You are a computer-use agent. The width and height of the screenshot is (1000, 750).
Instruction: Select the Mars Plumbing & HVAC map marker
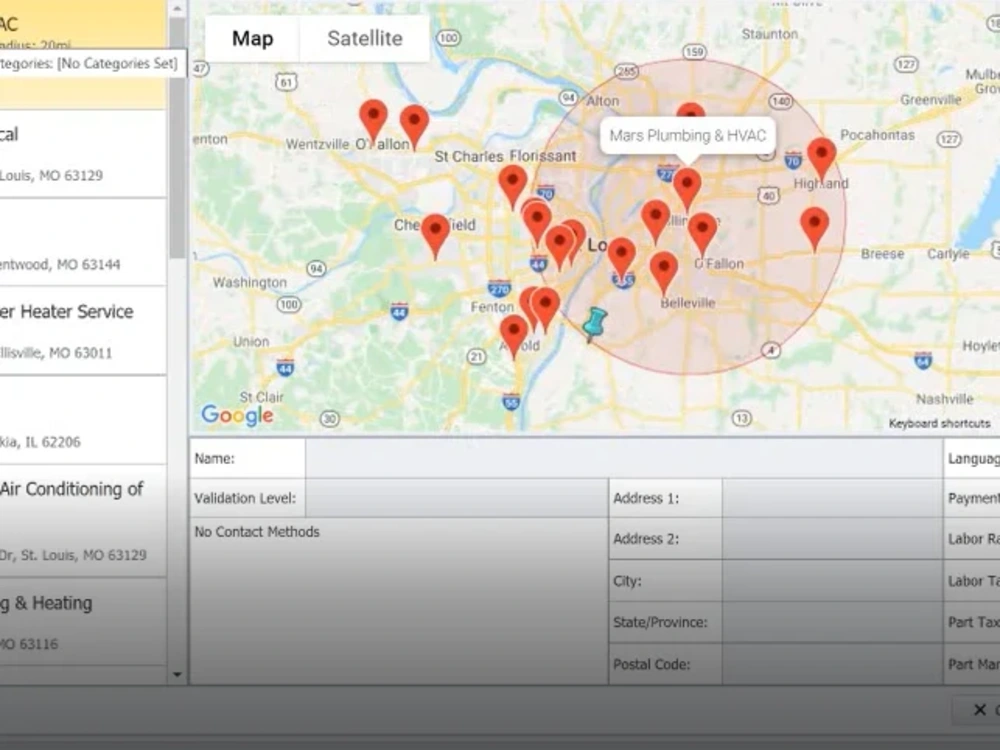click(686, 183)
